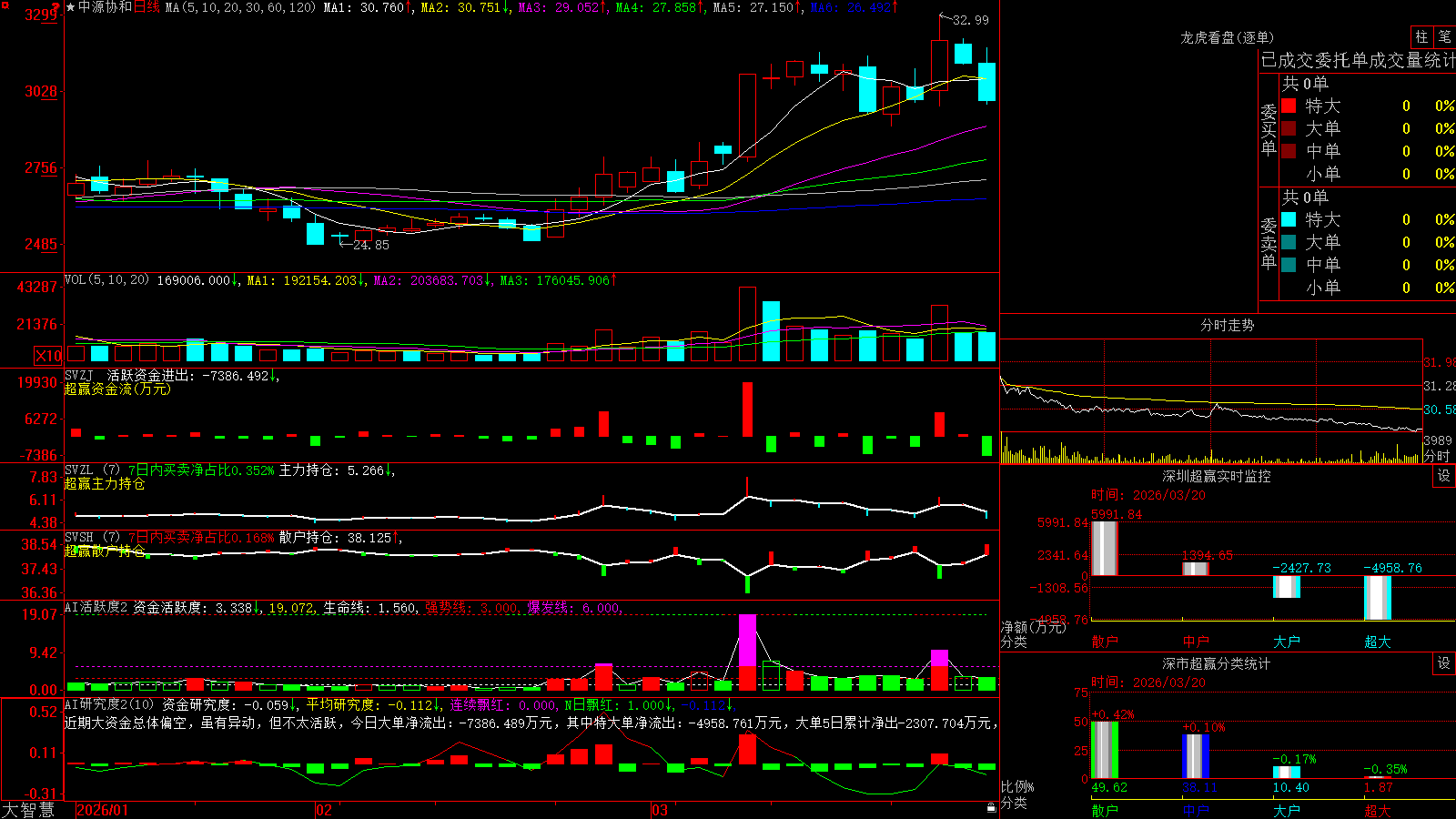Click the 龙虎看盘(逐单) panel title
Image resolution: width=1456 pixels, height=819 pixels.
coord(1228,37)
